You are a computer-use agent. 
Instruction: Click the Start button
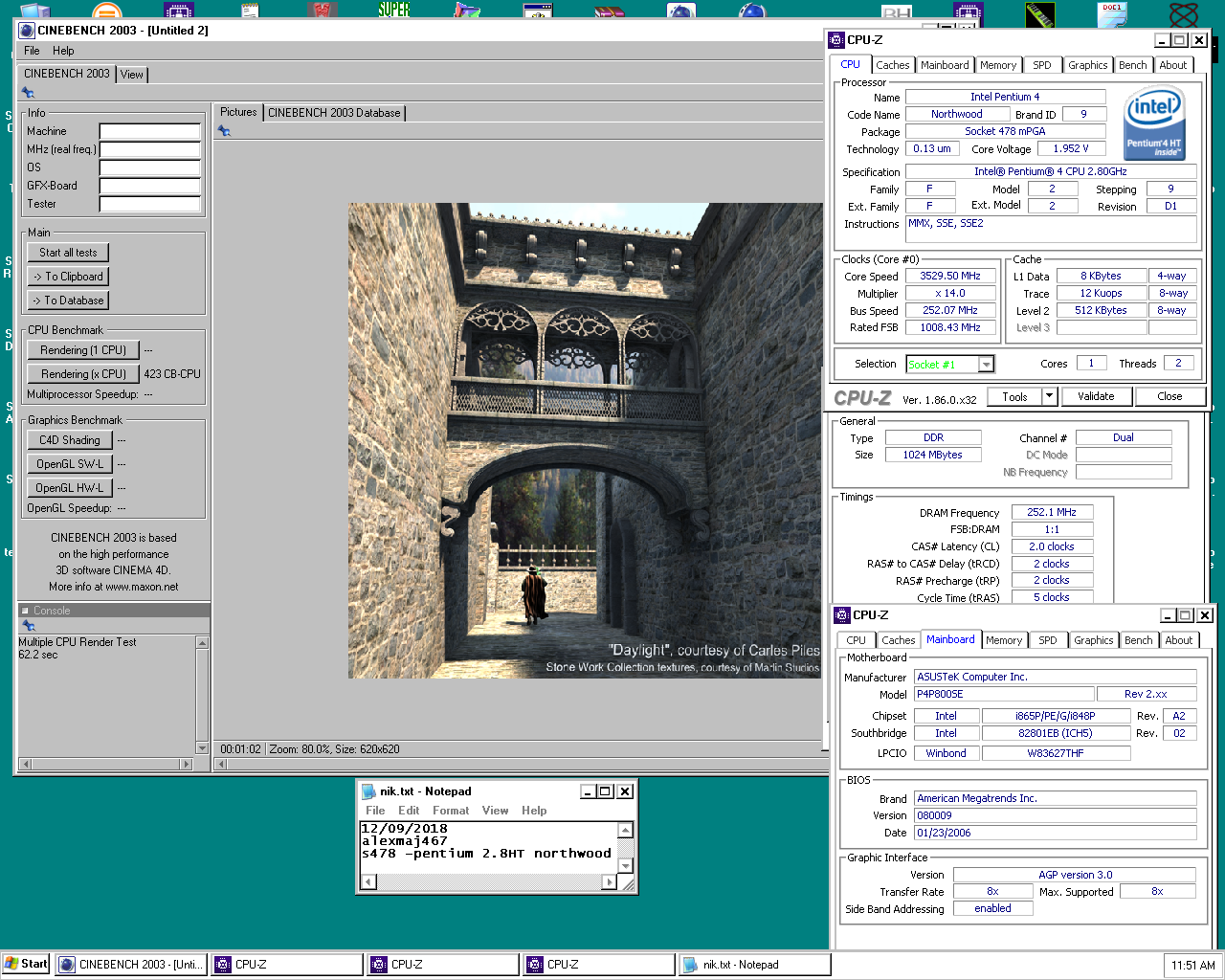pyautogui.click(x=26, y=965)
